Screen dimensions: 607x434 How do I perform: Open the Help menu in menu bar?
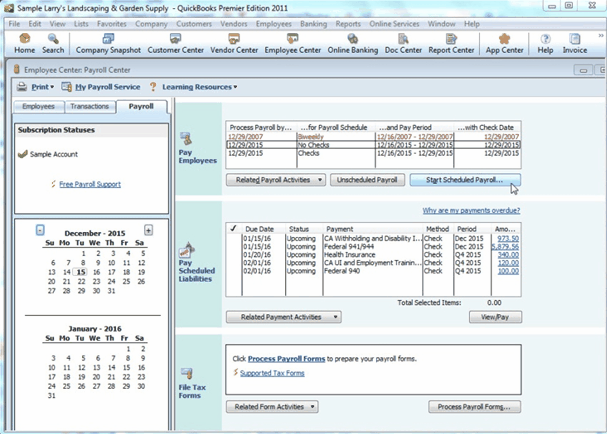click(472, 24)
